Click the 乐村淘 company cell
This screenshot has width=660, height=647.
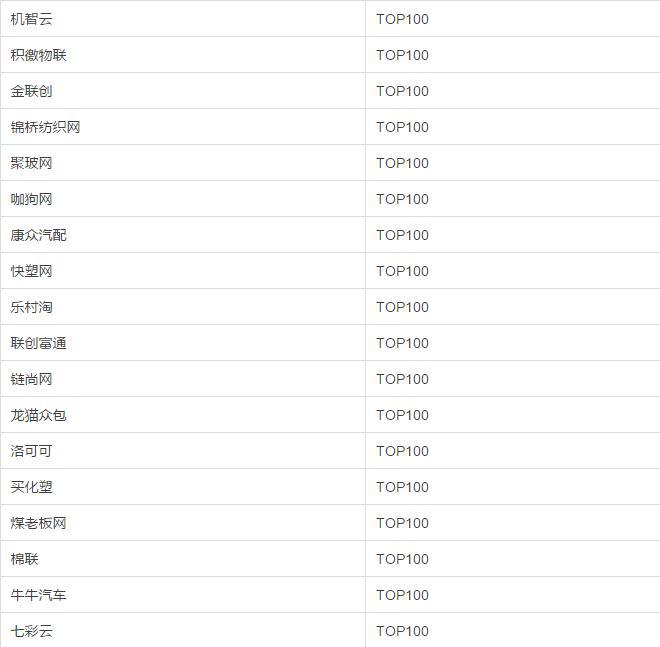32,307
